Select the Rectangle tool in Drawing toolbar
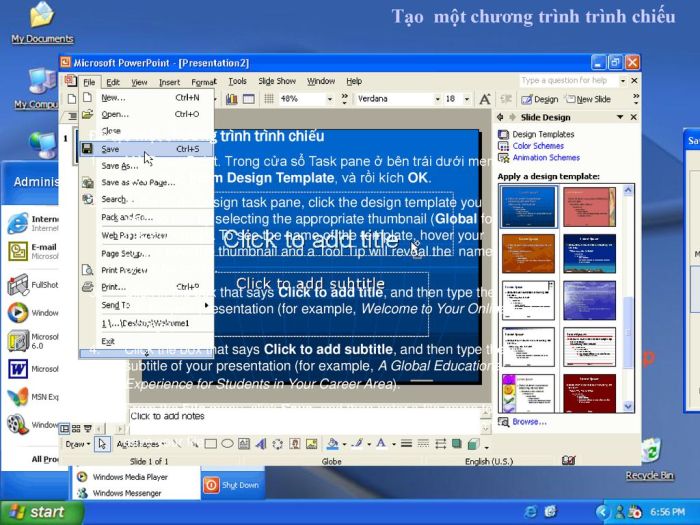Image resolution: width=700 pixels, height=525 pixels. pos(211,444)
